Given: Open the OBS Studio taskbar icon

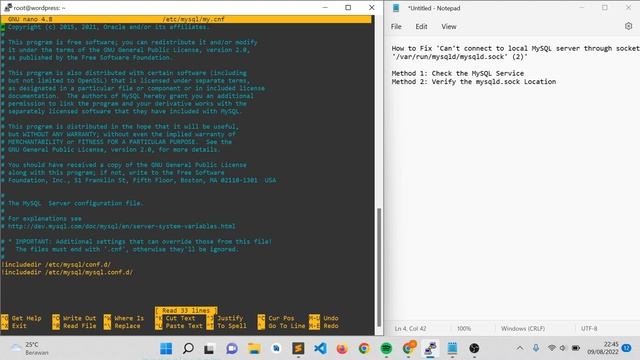Looking at the screenshot, I should (x=474, y=348).
